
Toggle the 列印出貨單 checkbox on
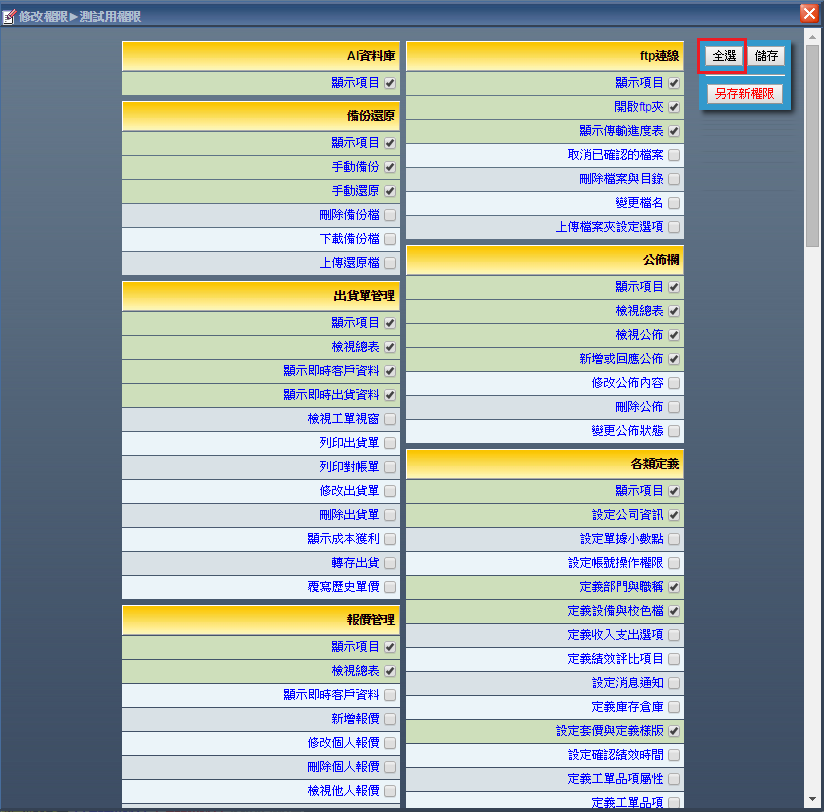point(390,443)
